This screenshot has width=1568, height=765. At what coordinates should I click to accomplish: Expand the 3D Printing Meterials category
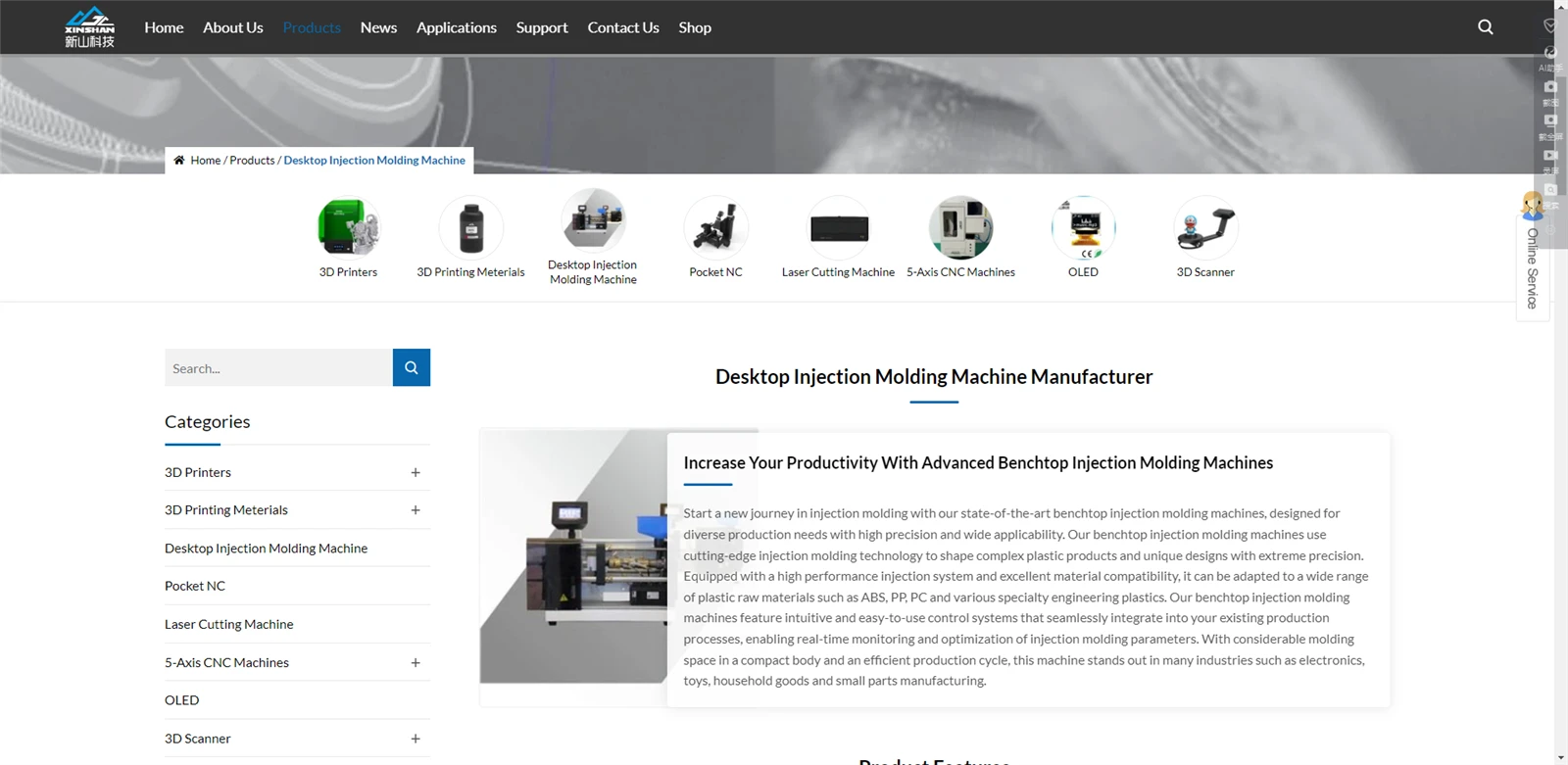(416, 510)
